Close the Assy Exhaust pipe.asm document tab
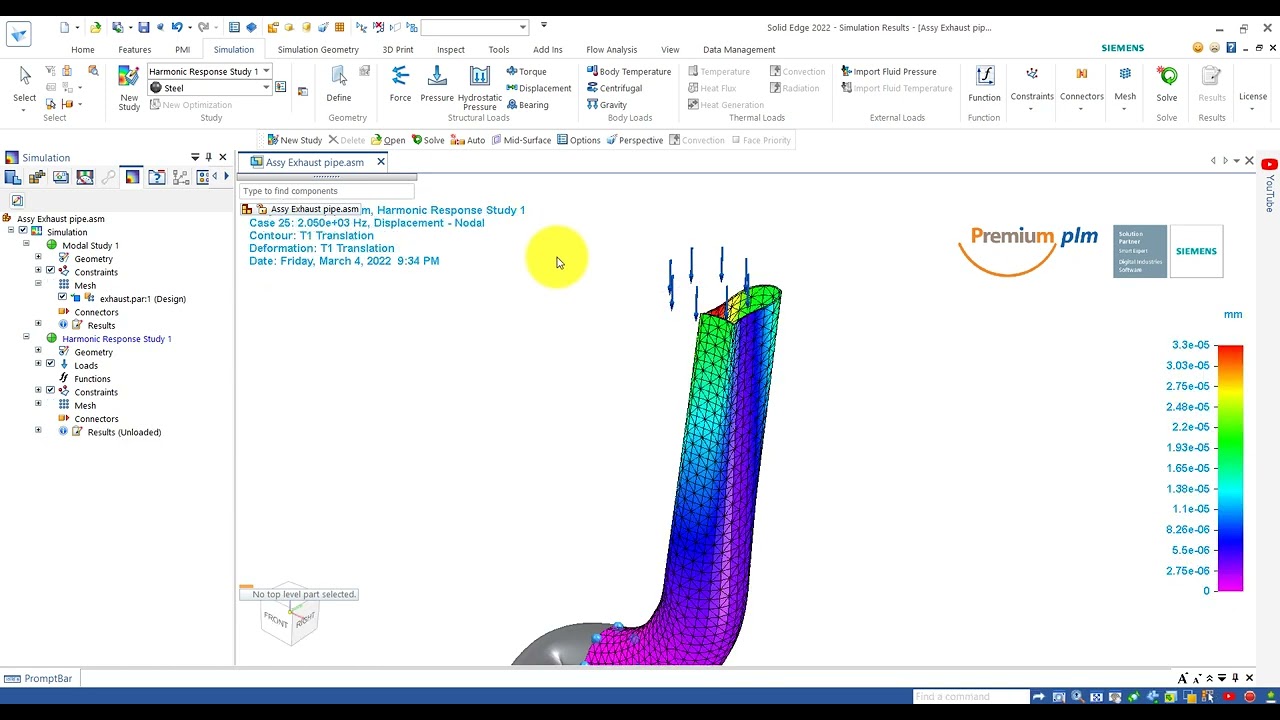The image size is (1280, 720). [x=381, y=162]
